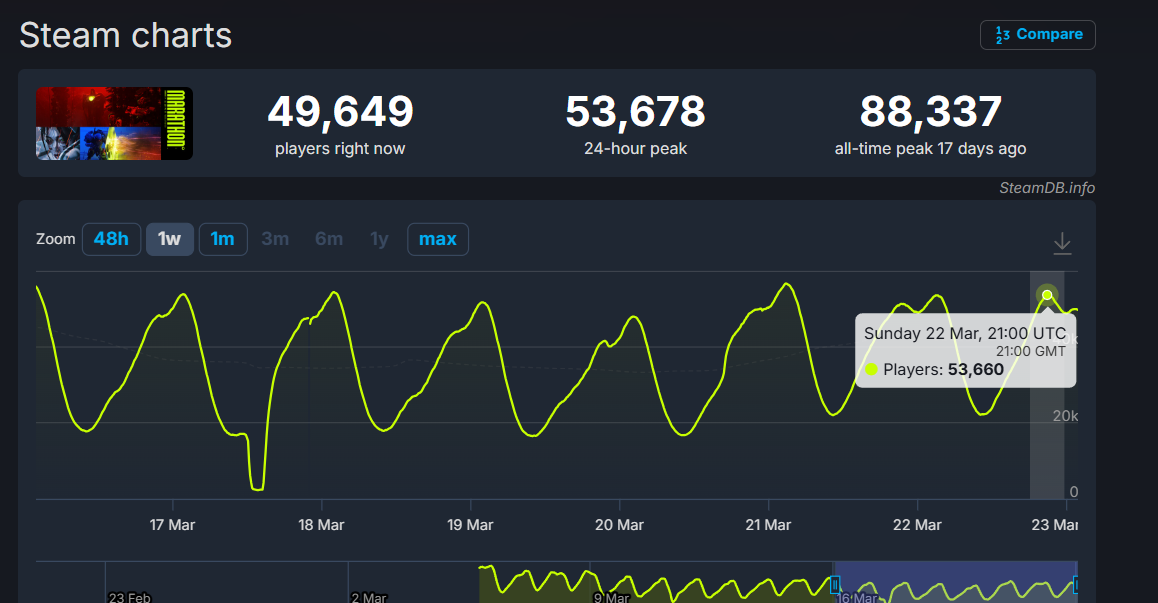1158x603 pixels.
Task: Click the 20 Mar axis label
Action: [619, 525]
